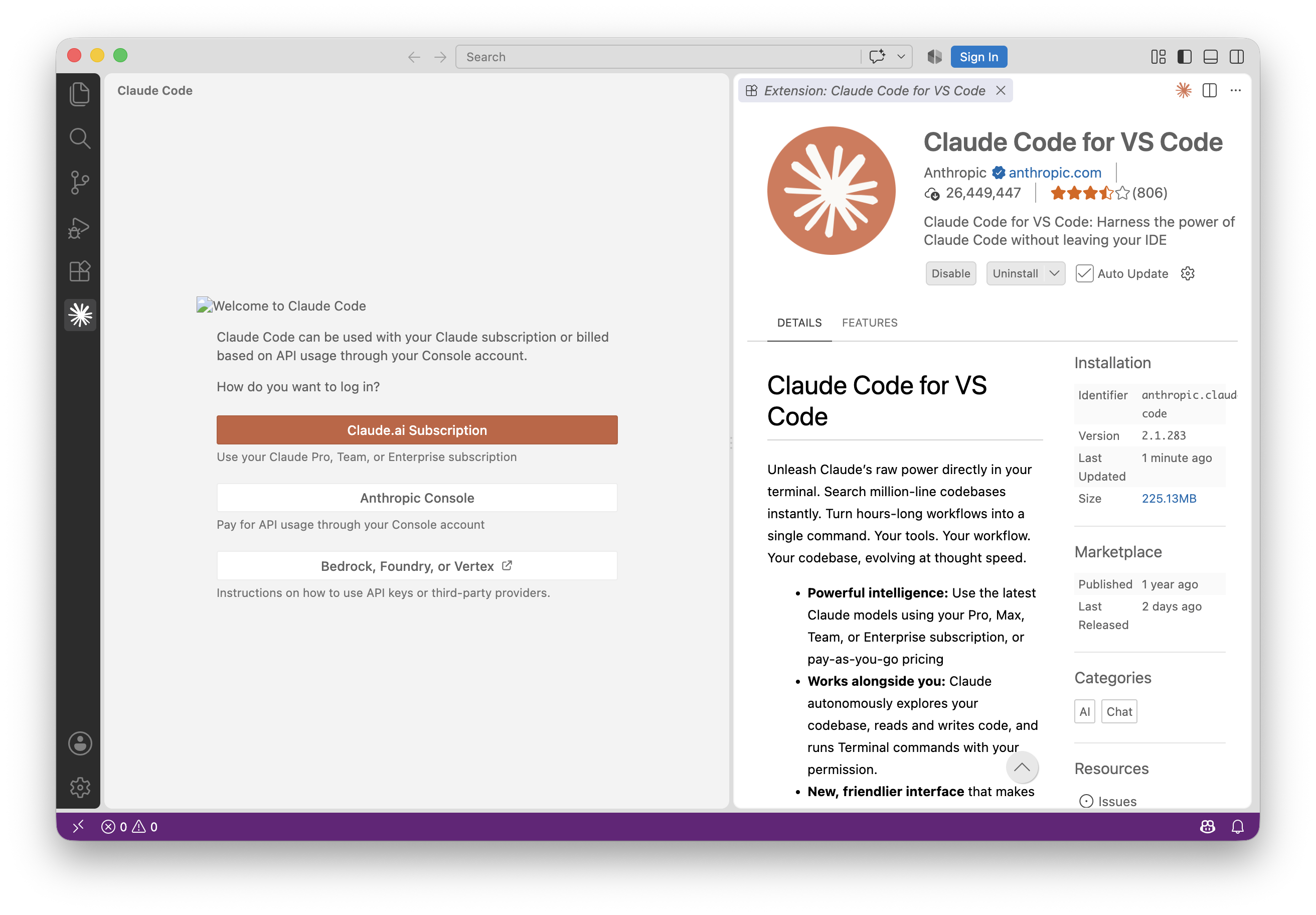The width and height of the screenshot is (1316, 915).
Task: Open Copilot status in status bar
Action: pyautogui.click(x=1207, y=826)
